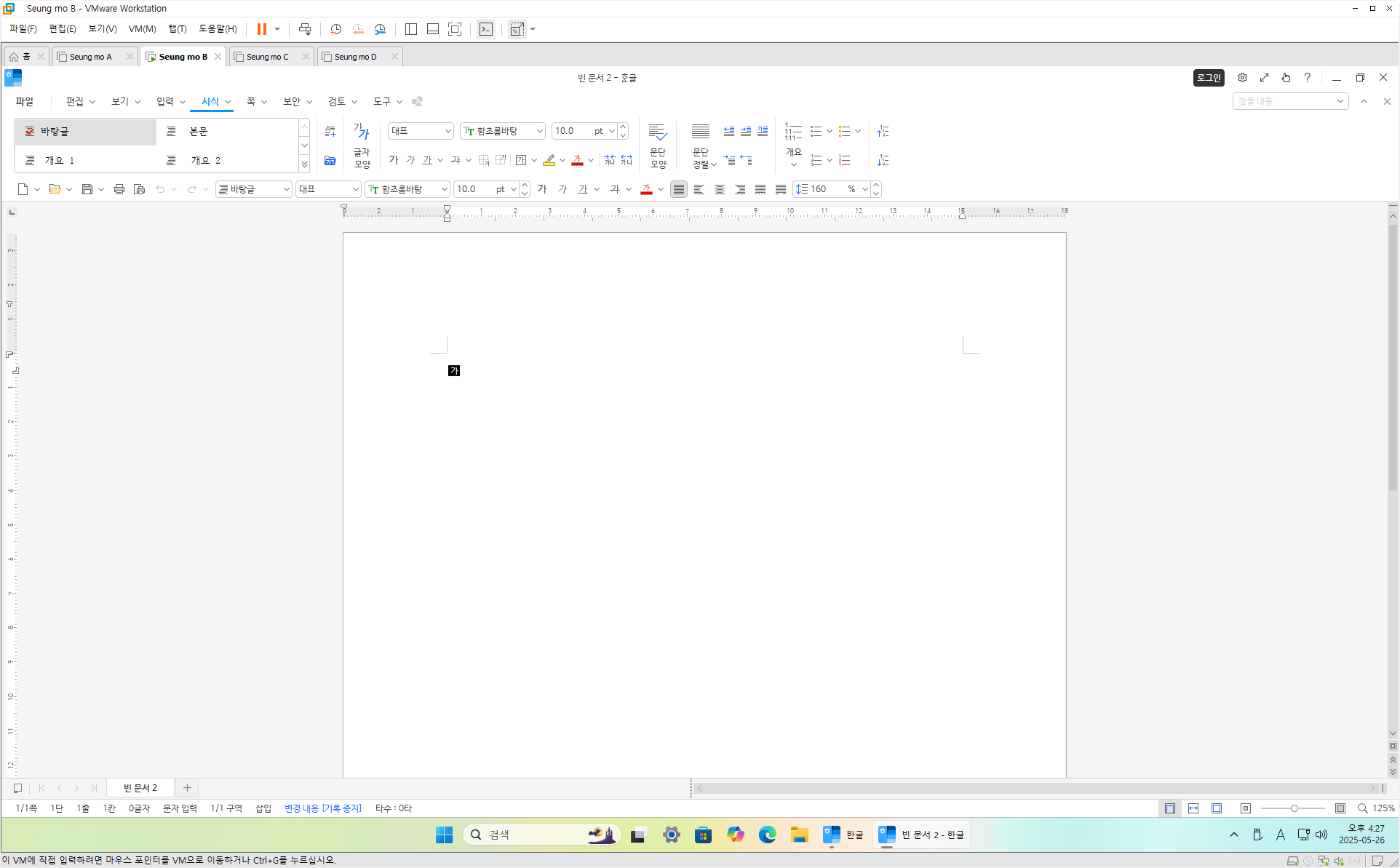Click the Save diskette icon
The height and width of the screenshot is (868, 1400).
coord(87,189)
